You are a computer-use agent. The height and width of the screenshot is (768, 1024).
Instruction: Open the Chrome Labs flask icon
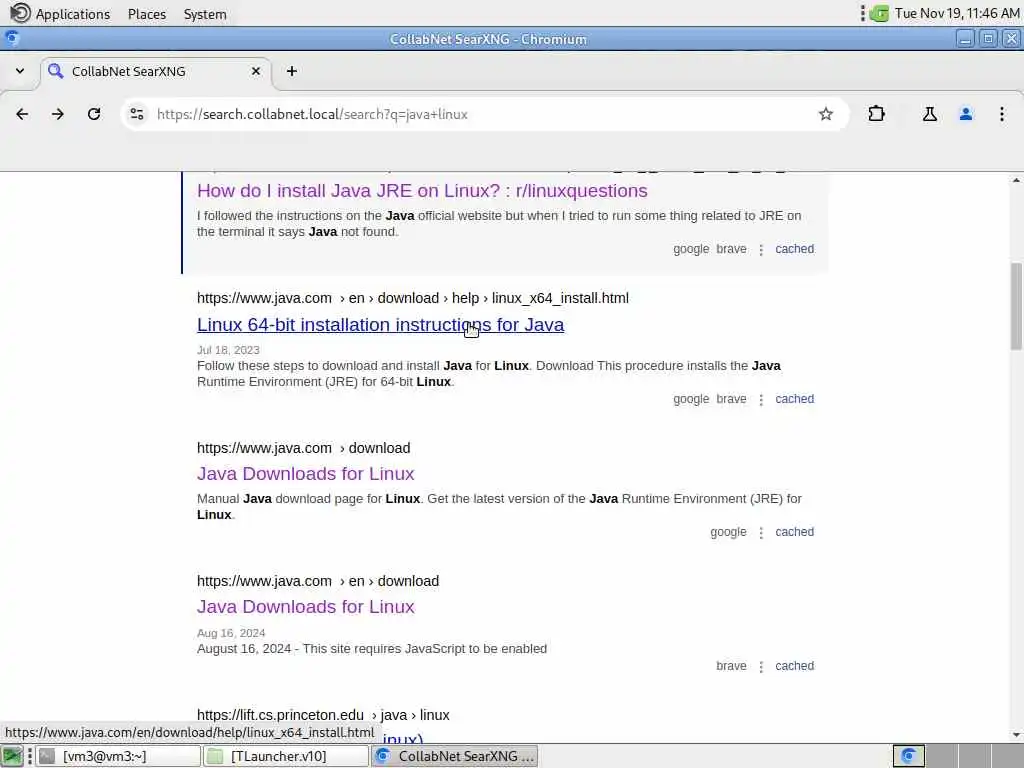(x=929, y=114)
